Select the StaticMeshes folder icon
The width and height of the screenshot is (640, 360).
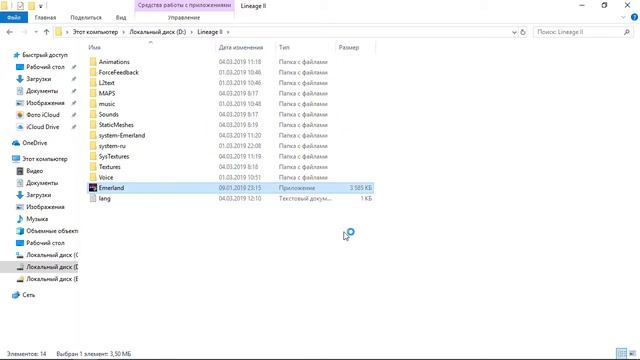coord(93,125)
